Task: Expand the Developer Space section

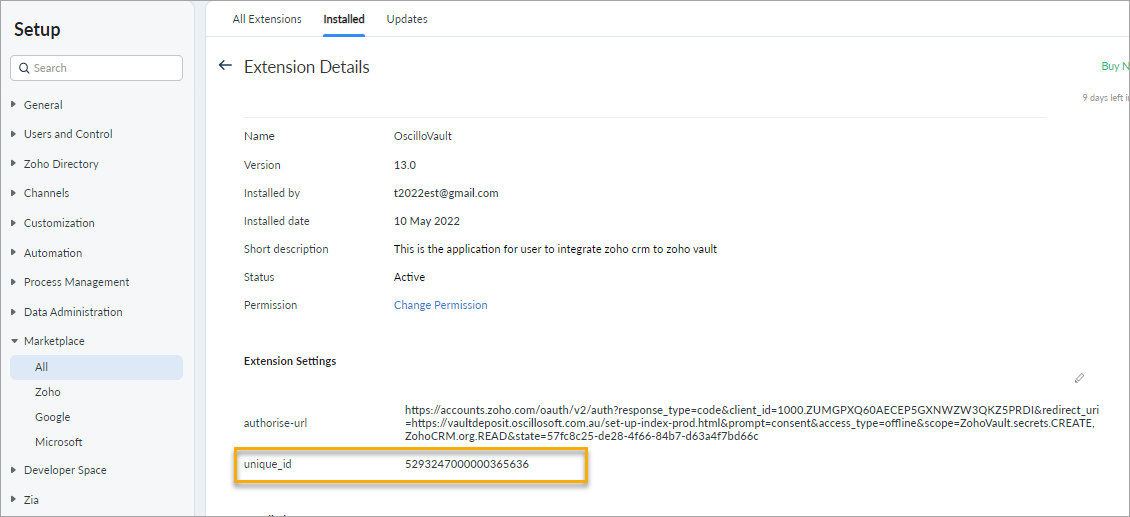Action: (x=14, y=470)
